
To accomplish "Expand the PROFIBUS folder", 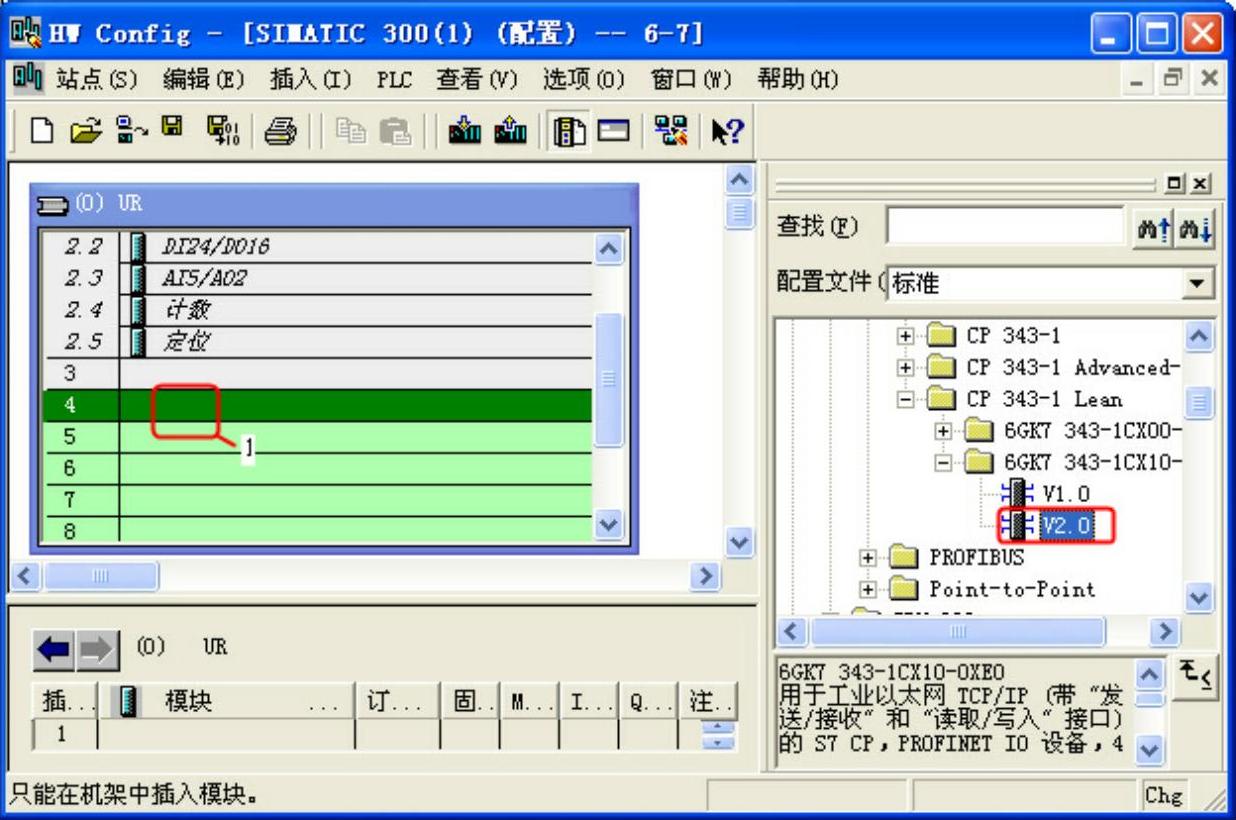I will tap(866, 557).
